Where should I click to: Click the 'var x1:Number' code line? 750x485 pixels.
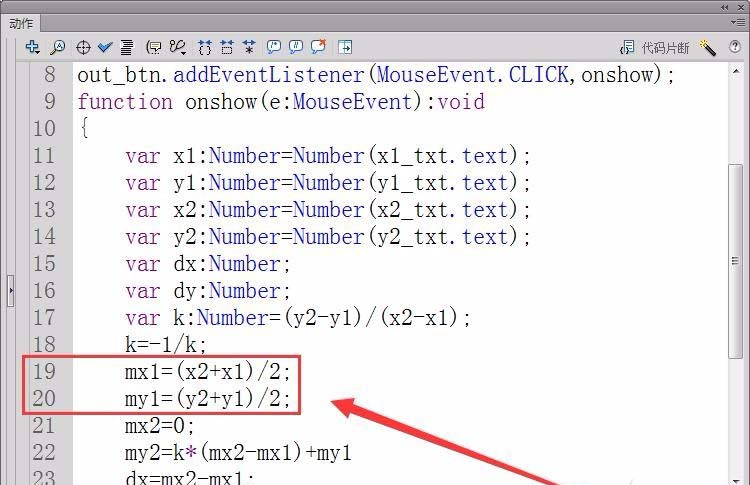(328, 156)
